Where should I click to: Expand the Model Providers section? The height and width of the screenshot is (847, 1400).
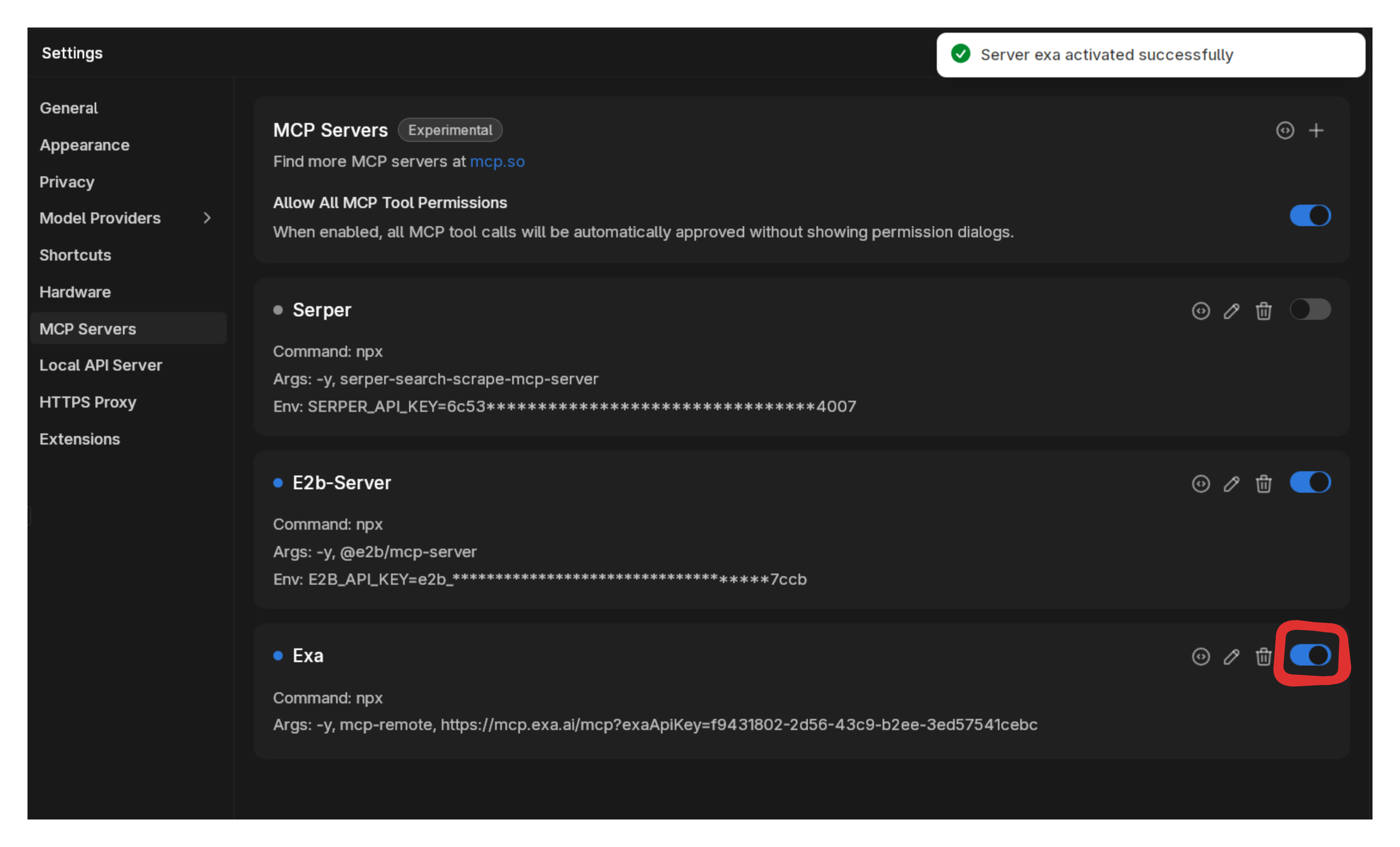pyautogui.click(x=207, y=218)
